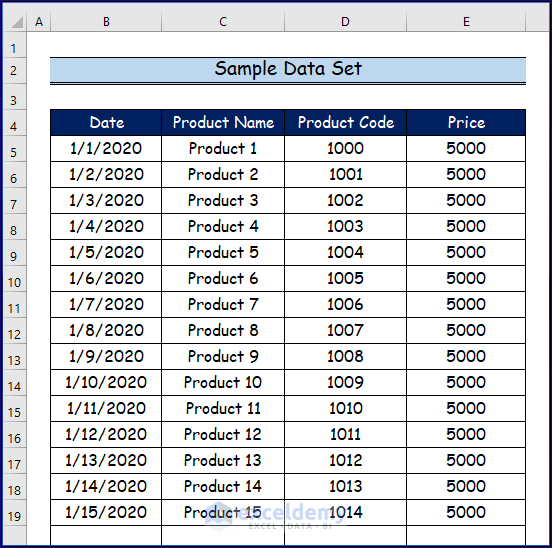Image resolution: width=552 pixels, height=548 pixels.
Task: Select column B header
Action: [x=106, y=22]
